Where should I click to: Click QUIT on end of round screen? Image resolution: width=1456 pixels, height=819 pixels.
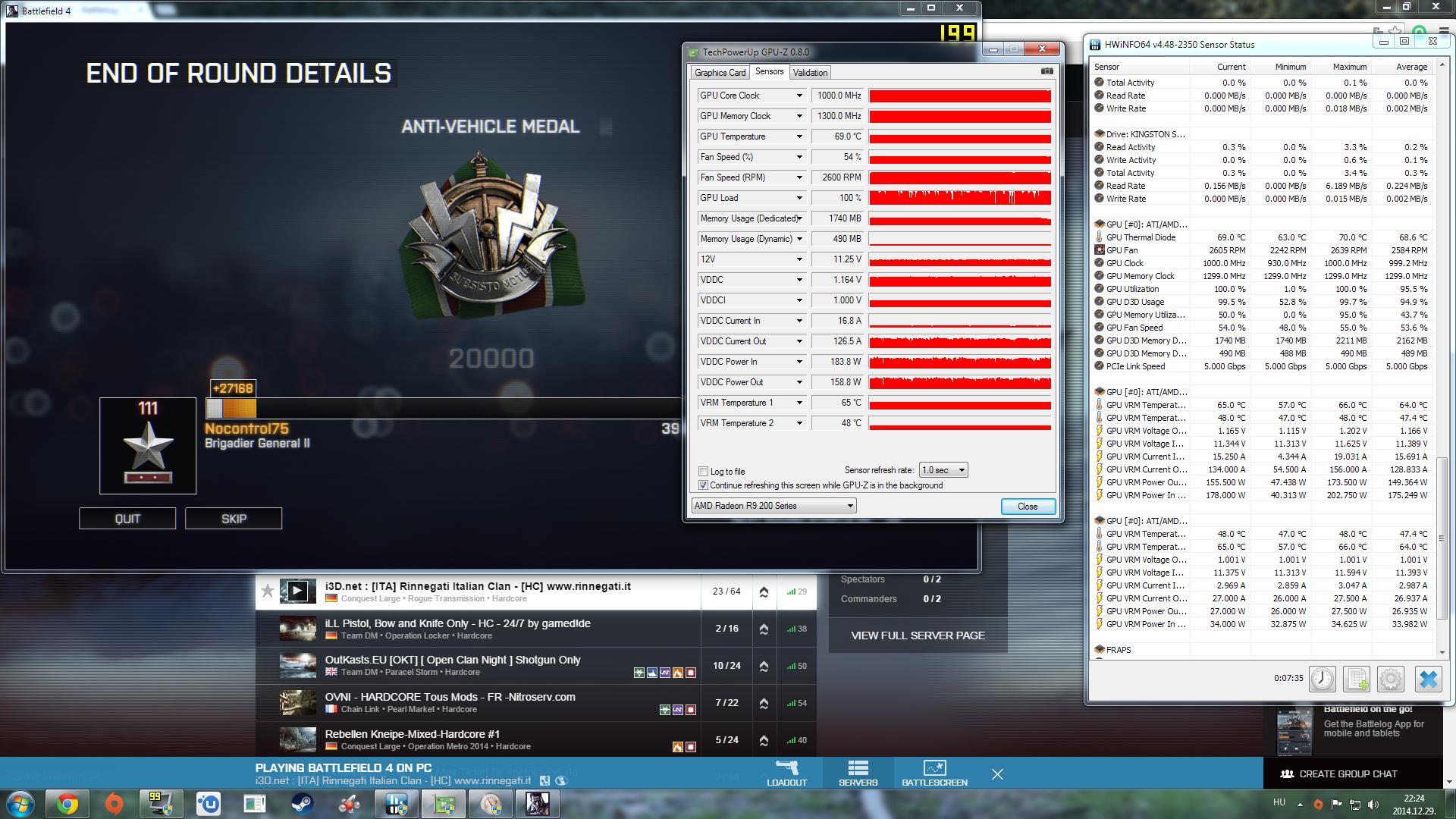pyautogui.click(x=127, y=519)
